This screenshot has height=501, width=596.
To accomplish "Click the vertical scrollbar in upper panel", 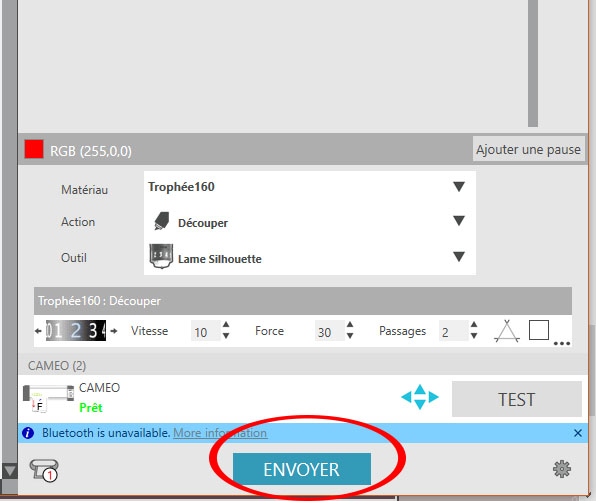I will tap(533, 63).
